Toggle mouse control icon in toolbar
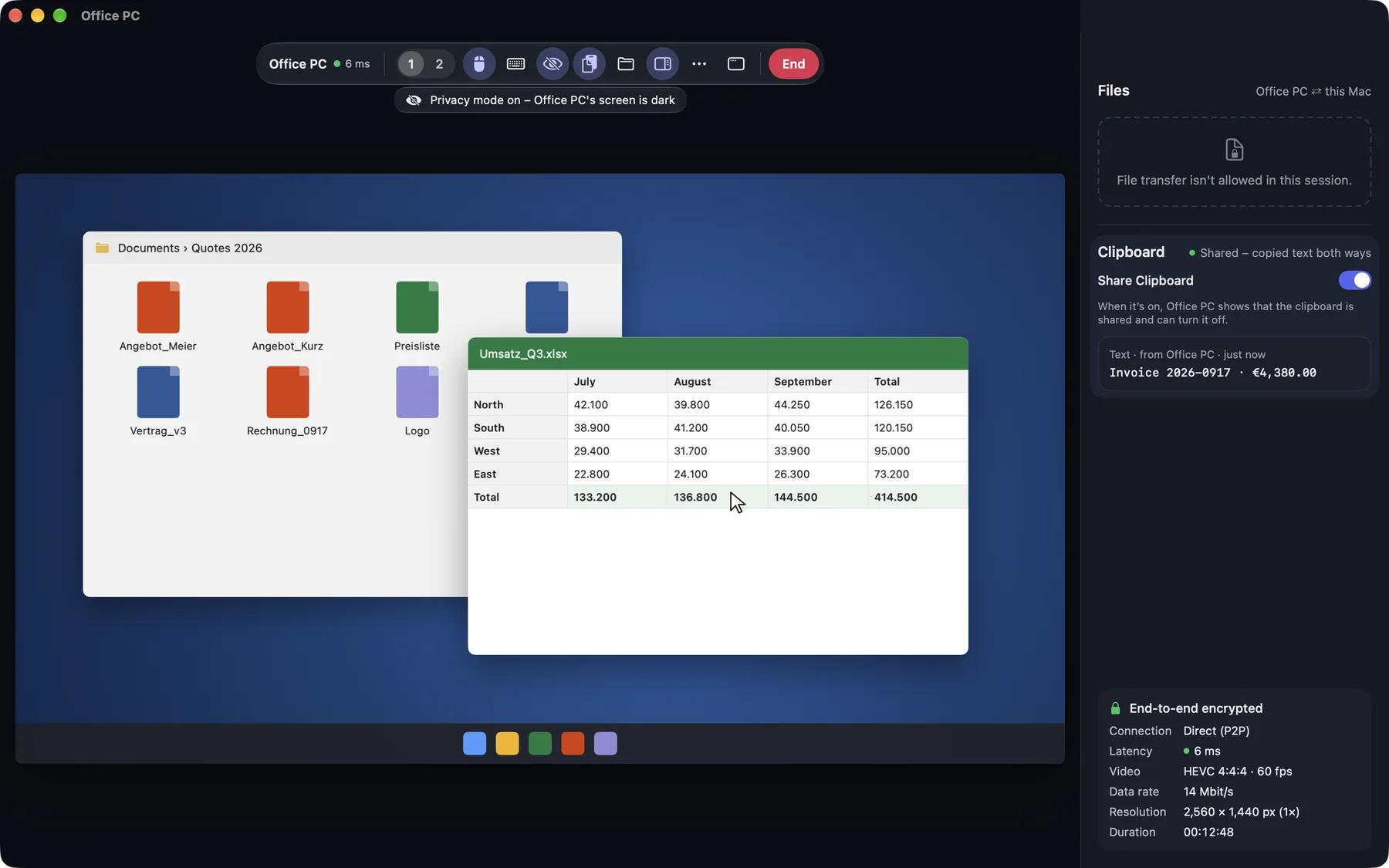 click(x=479, y=64)
